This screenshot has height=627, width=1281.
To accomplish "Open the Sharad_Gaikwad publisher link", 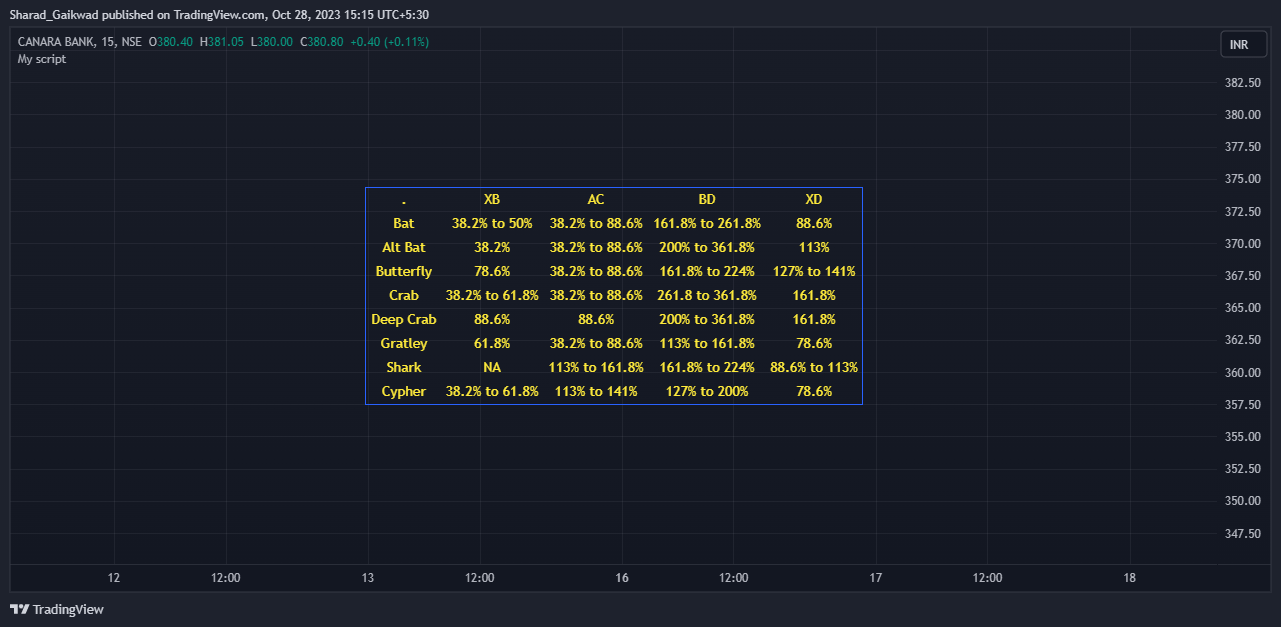I will tap(49, 15).
